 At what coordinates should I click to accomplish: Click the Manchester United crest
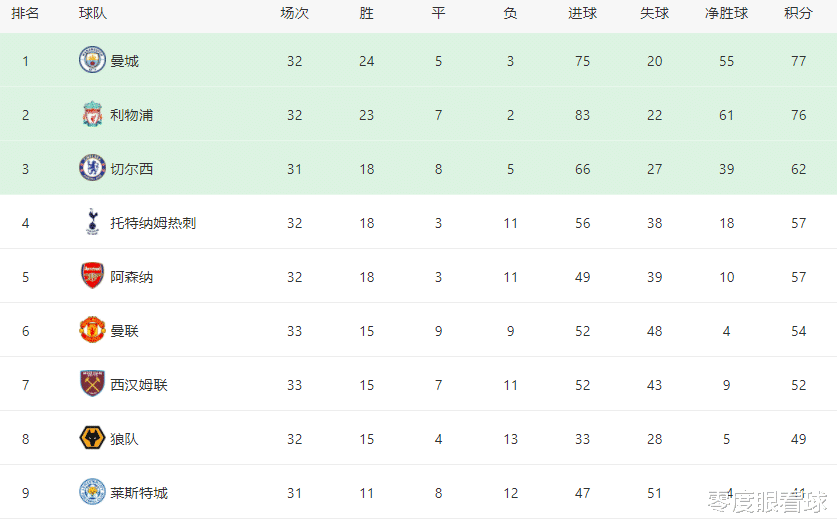pos(92,330)
